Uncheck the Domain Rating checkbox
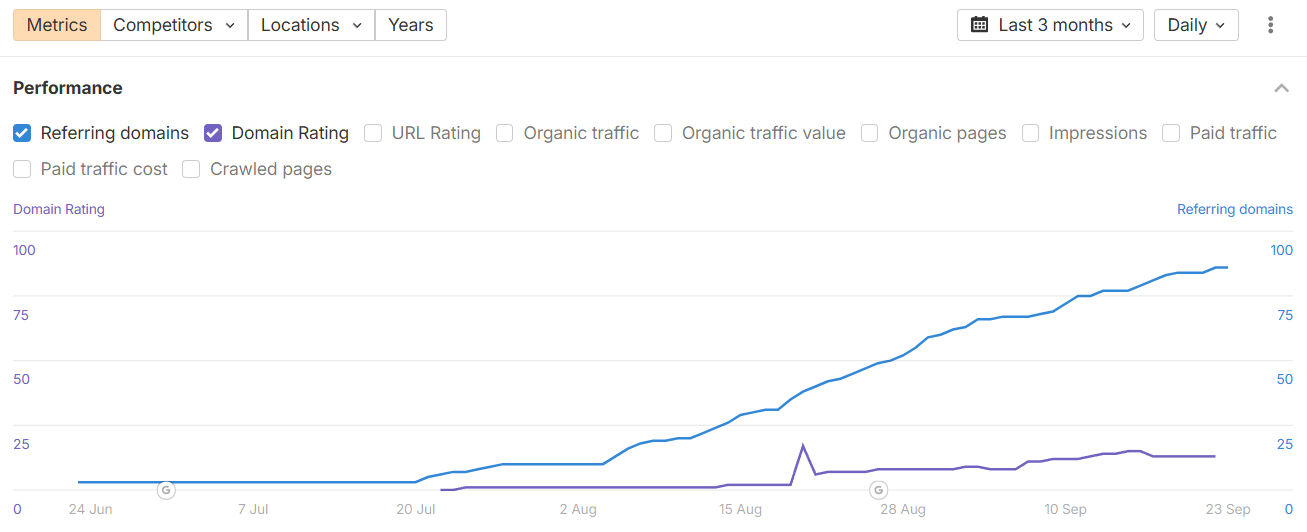 coord(213,133)
